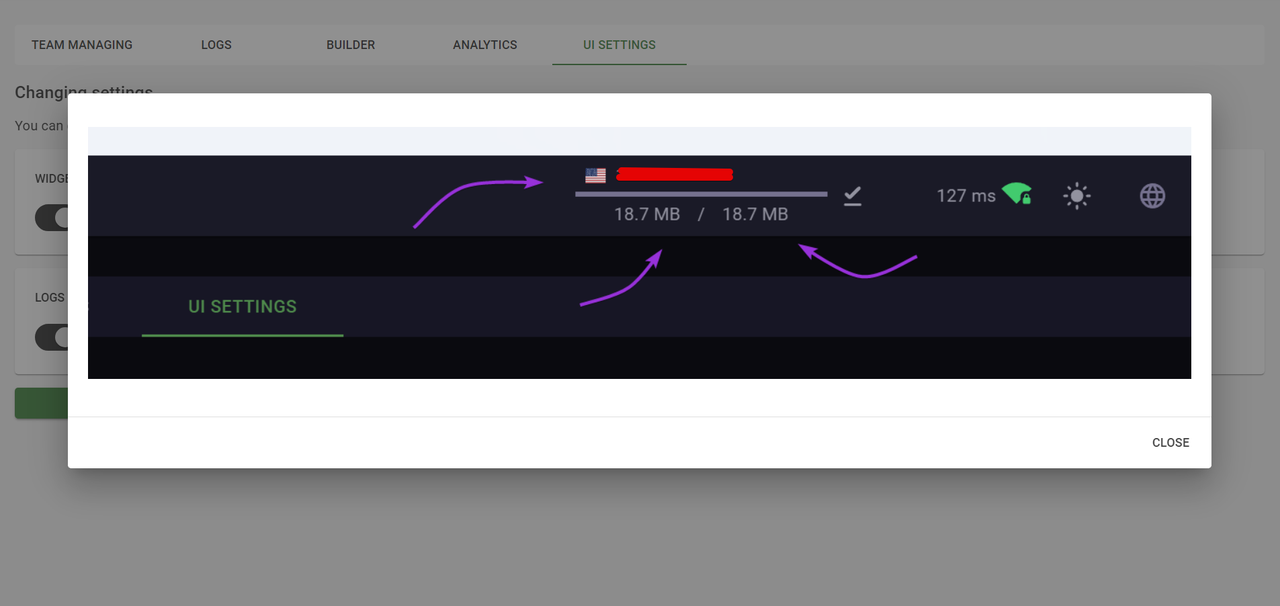This screenshot has height=606, width=1280.
Task: Click the sun brightness theme icon
Action: pos(1076,196)
